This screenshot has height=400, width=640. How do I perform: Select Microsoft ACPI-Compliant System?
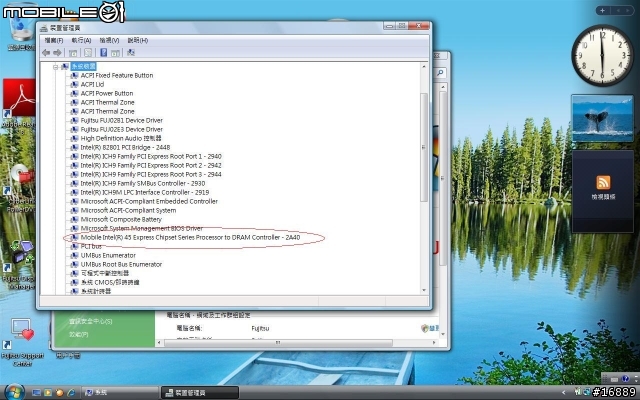129,210
